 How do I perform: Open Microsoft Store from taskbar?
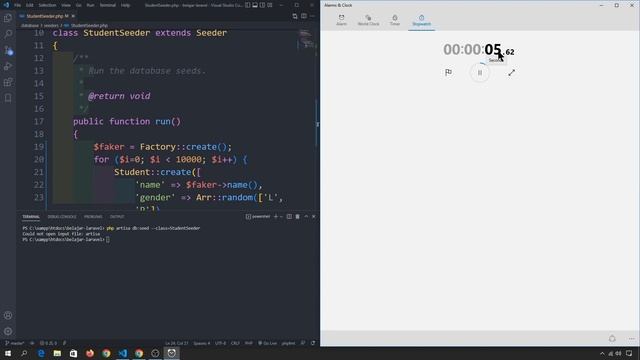coord(73,353)
